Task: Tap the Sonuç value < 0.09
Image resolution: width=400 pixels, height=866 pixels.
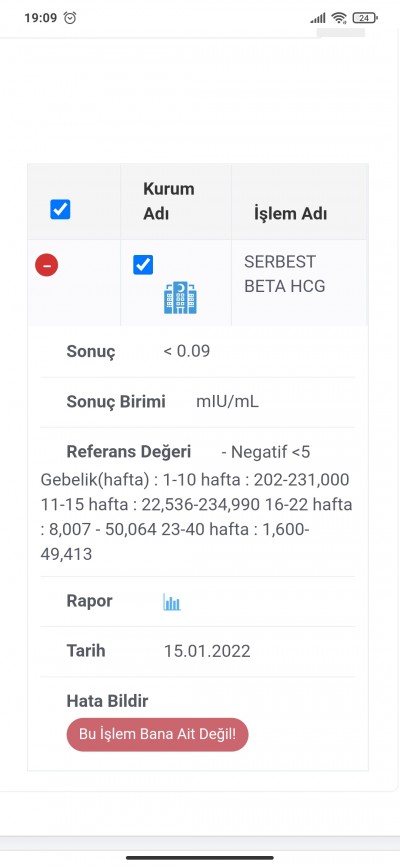Action: (187, 351)
